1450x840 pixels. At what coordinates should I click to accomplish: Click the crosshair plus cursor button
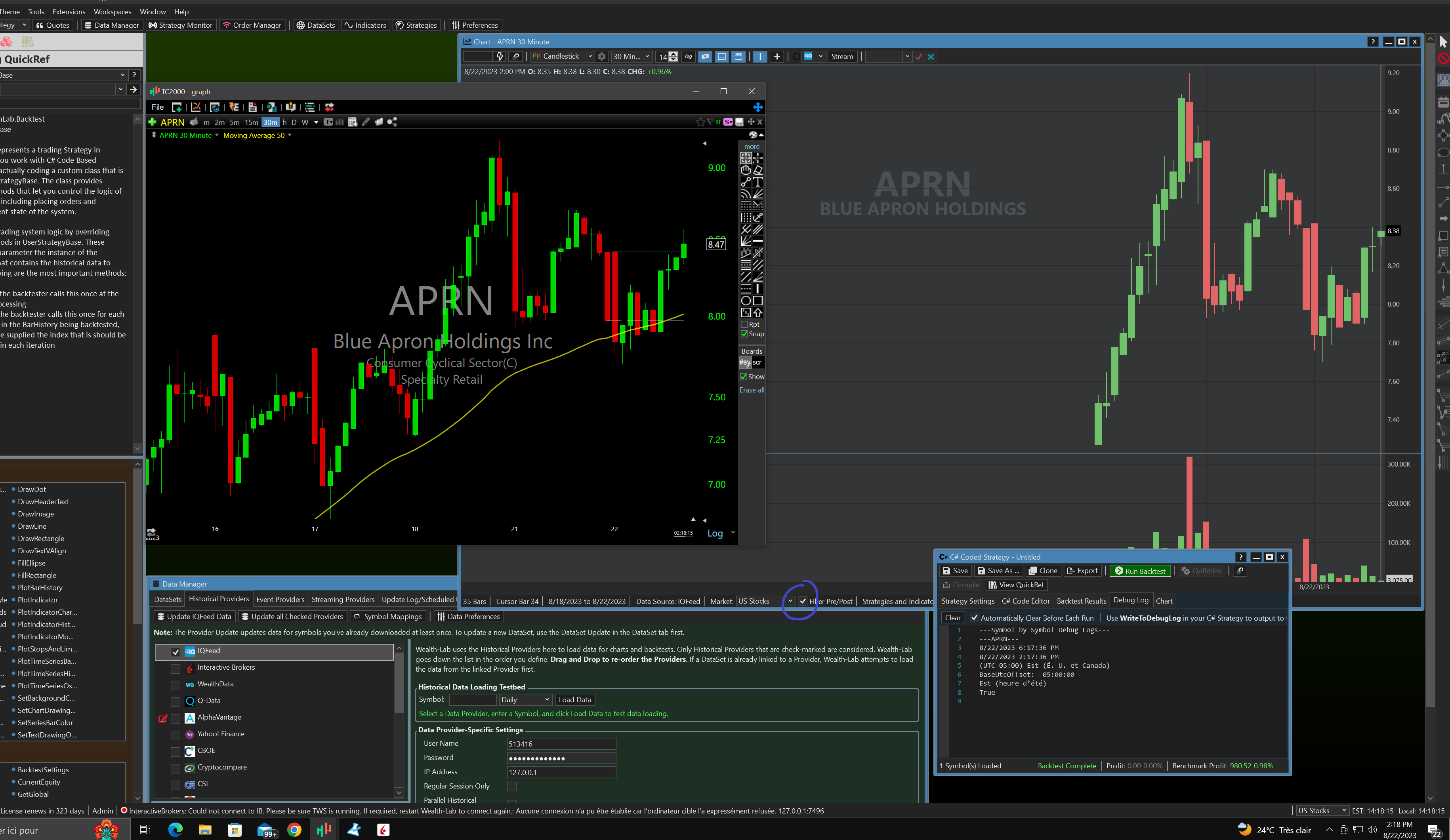pyautogui.click(x=777, y=56)
